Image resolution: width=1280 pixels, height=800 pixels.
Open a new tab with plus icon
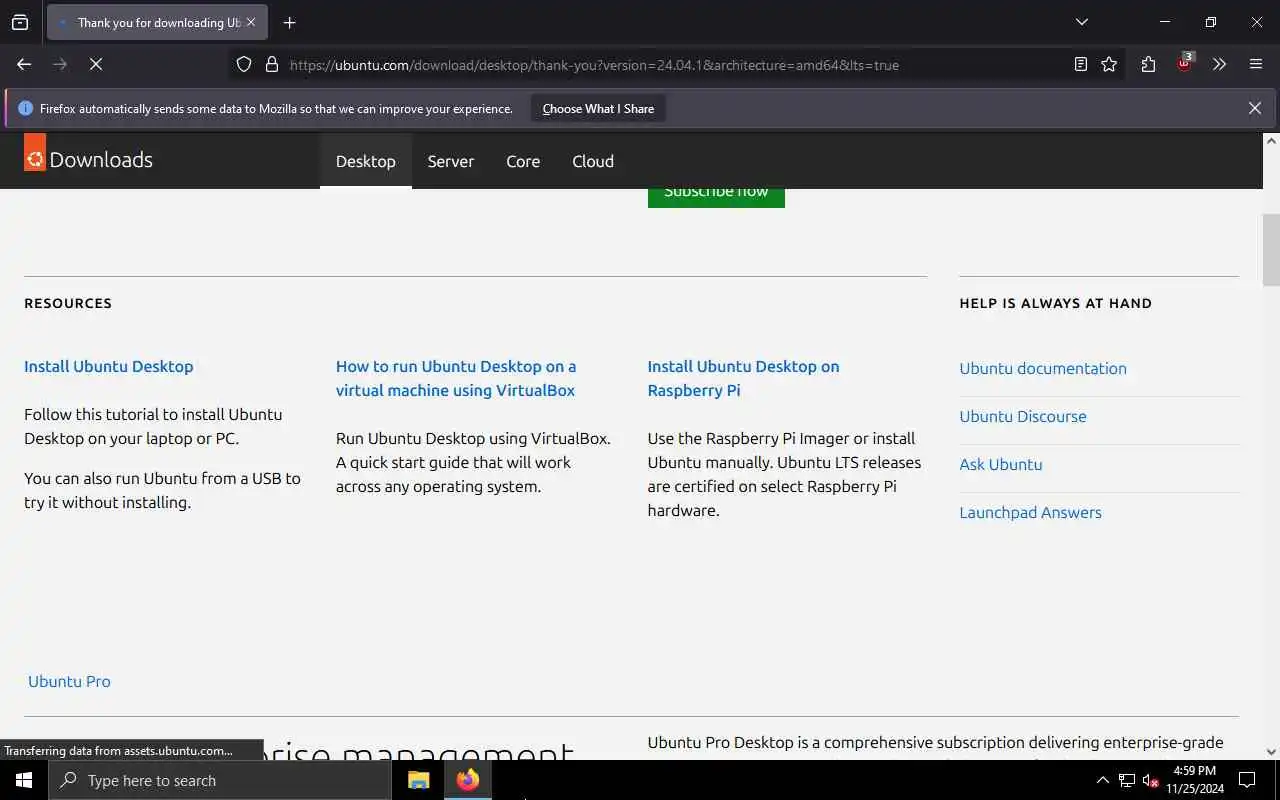(x=289, y=22)
